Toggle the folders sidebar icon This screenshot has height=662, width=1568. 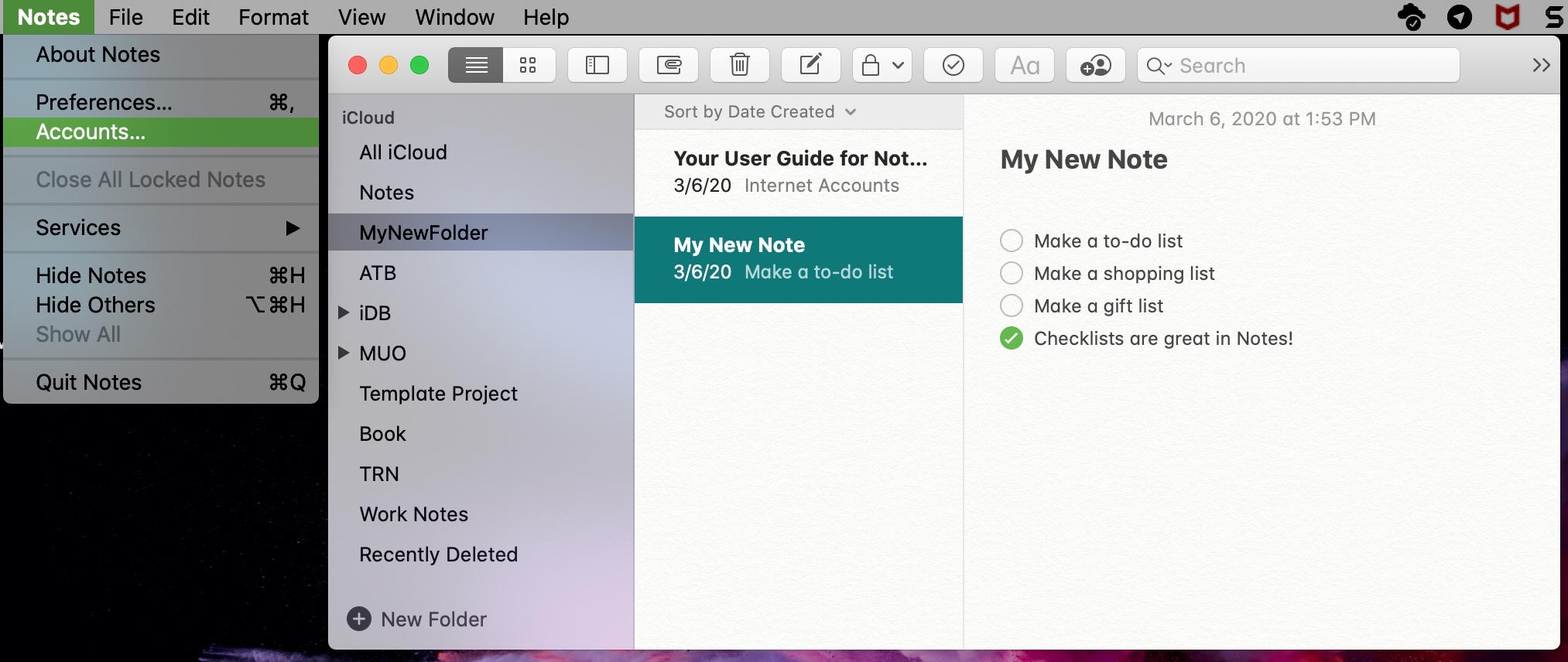click(597, 66)
